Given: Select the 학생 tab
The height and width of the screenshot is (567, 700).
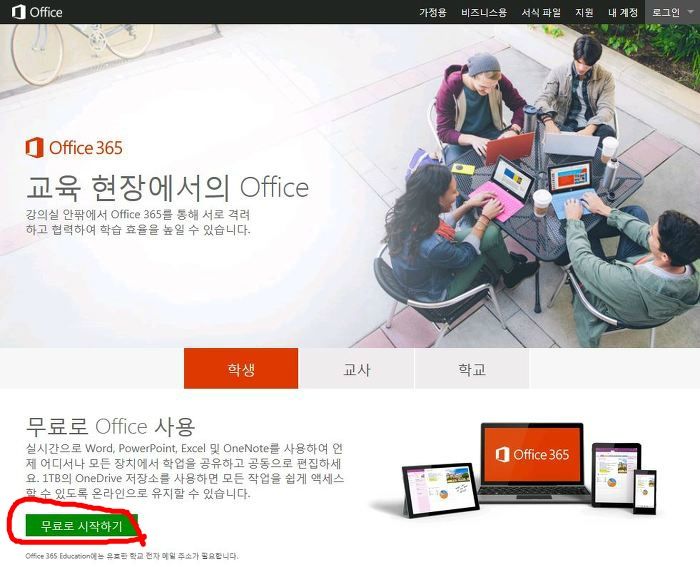Looking at the screenshot, I should coord(241,369).
